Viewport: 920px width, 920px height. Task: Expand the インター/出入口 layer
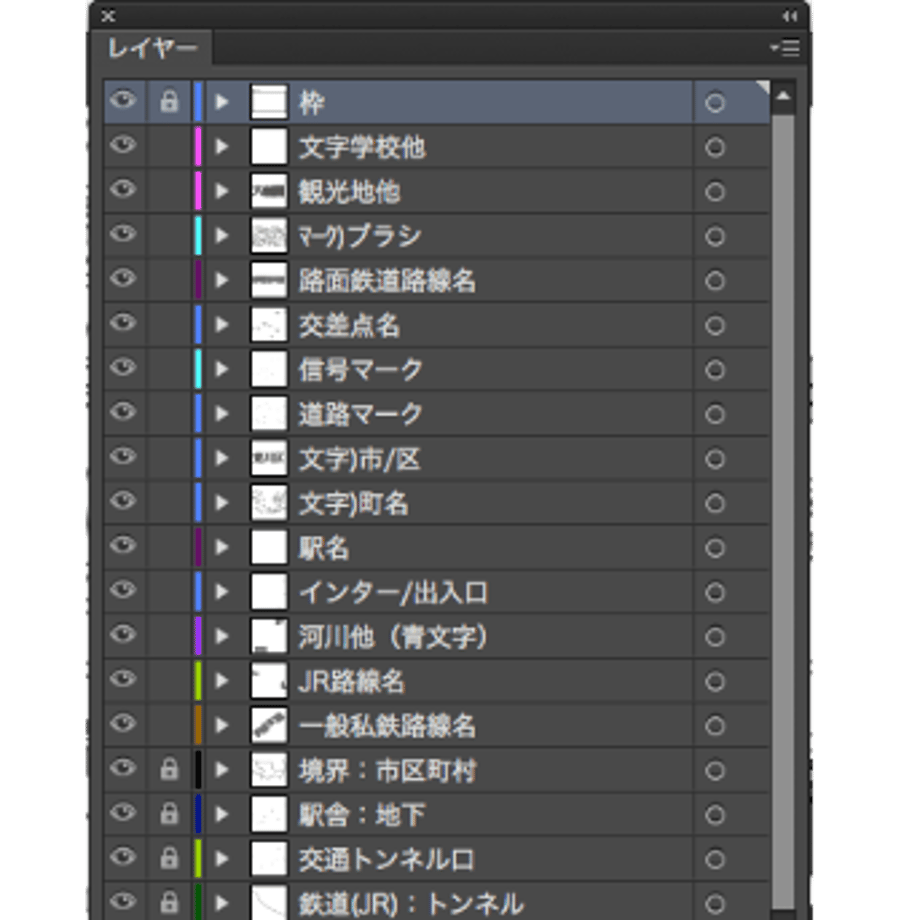(x=222, y=592)
